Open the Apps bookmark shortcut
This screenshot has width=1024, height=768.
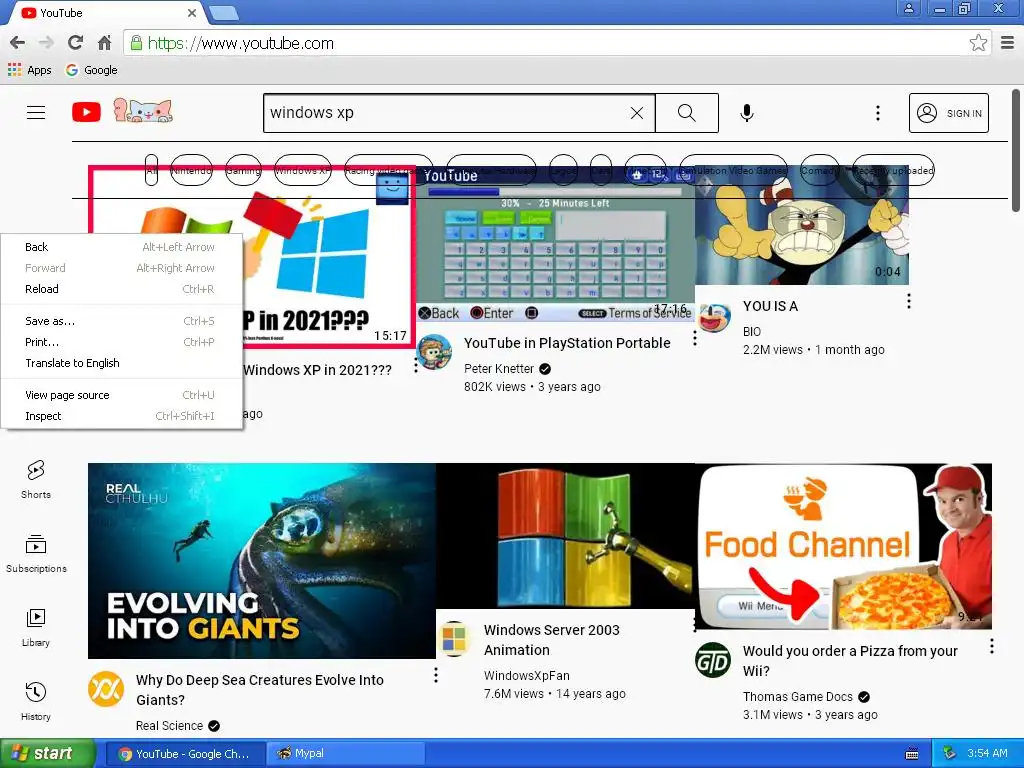coord(29,70)
